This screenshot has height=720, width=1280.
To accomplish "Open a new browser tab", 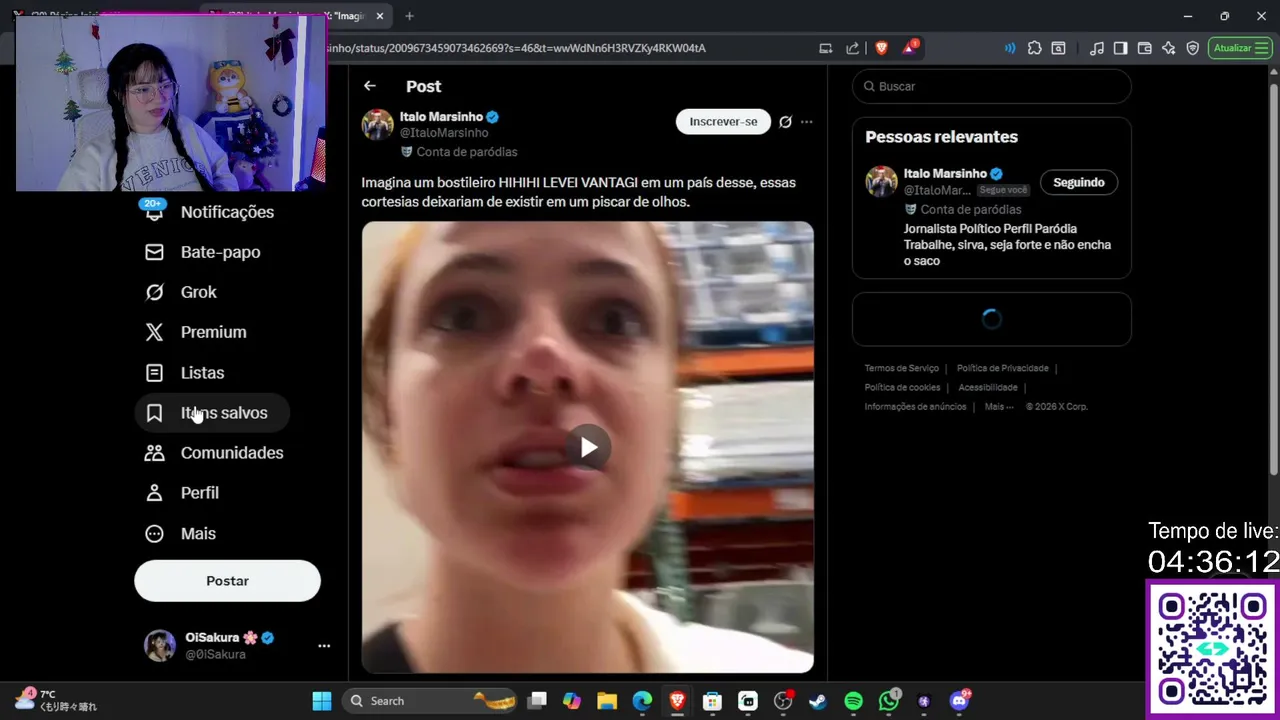I will tap(409, 16).
